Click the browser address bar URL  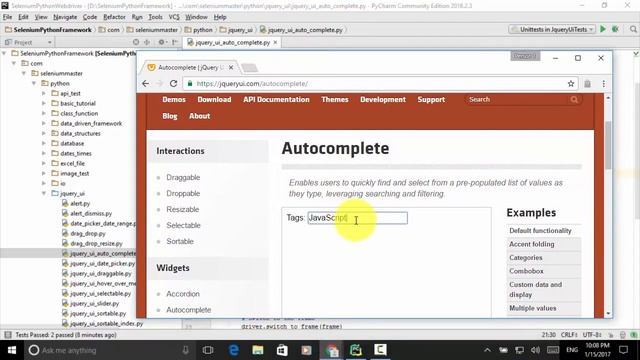[x=252, y=84]
